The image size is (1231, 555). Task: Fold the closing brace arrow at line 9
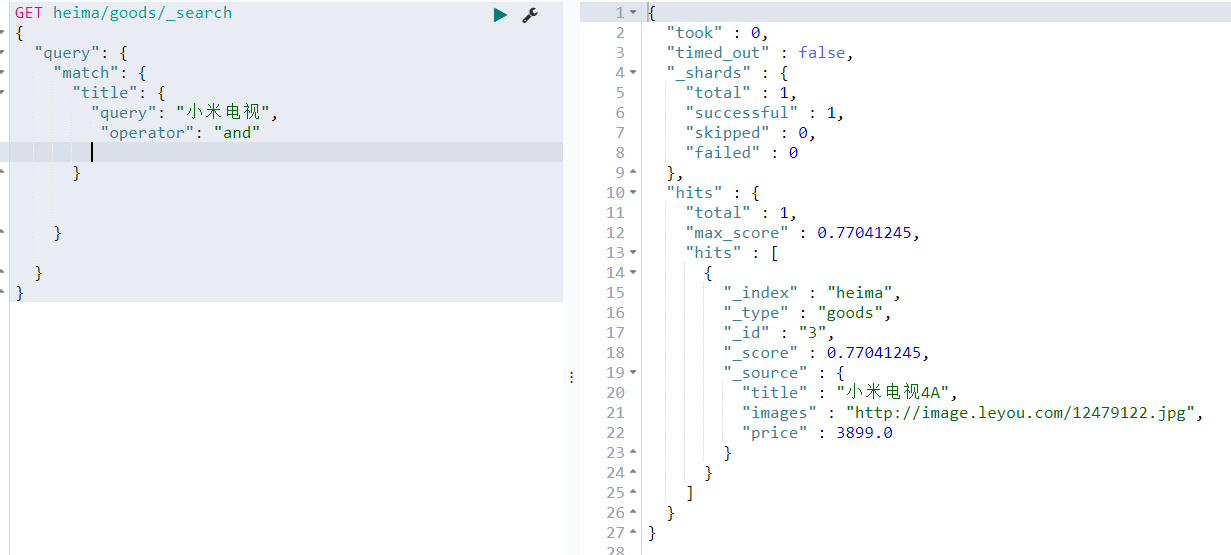633,173
